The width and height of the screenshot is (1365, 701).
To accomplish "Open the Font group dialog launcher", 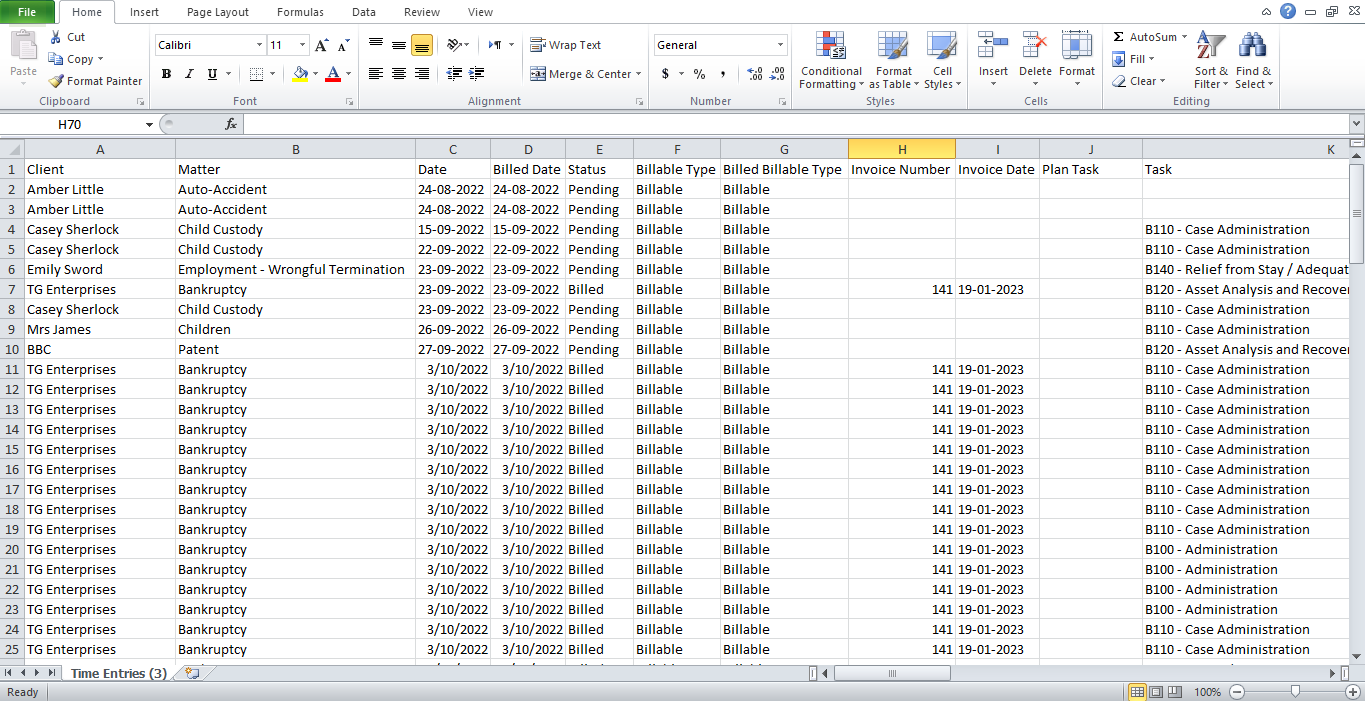I will pos(349,102).
